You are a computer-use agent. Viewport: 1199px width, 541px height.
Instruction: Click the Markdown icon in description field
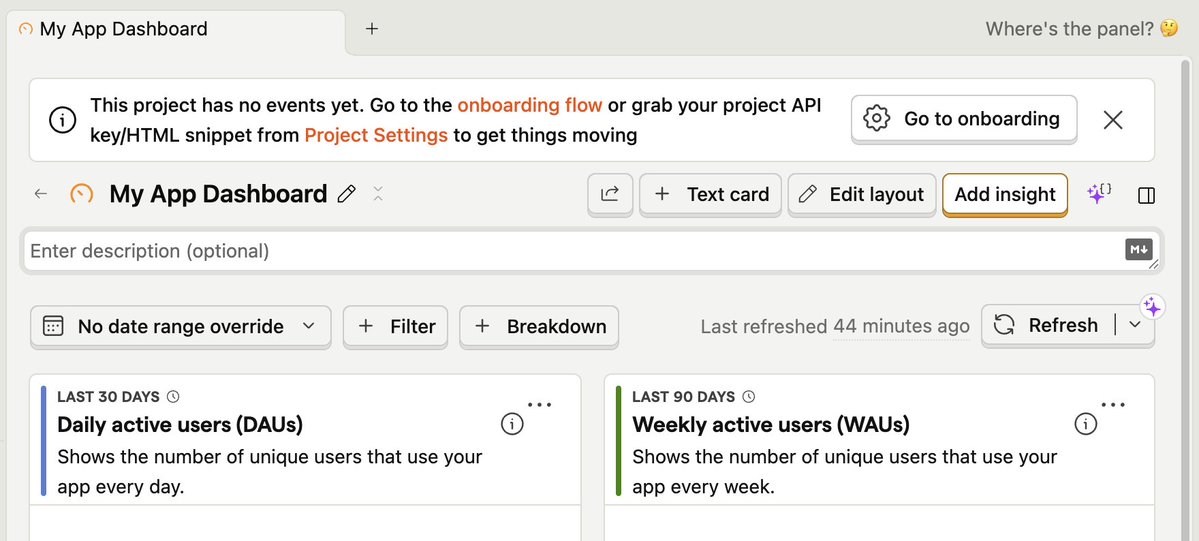tap(1139, 250)
